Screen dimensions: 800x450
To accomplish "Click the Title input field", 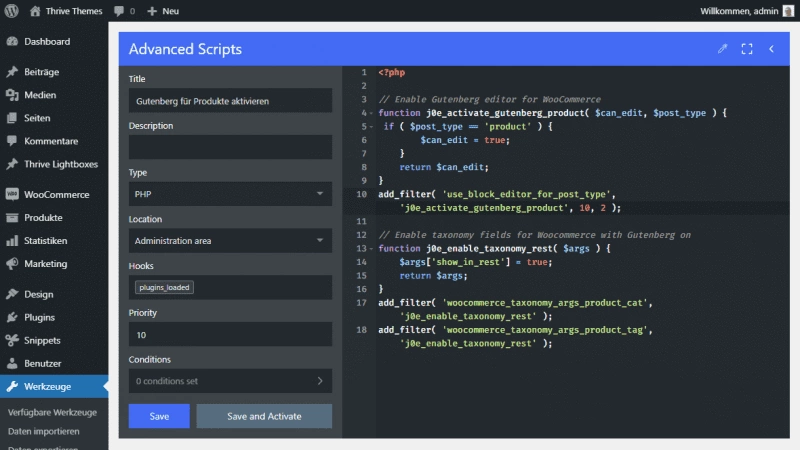I will [230, 101].
